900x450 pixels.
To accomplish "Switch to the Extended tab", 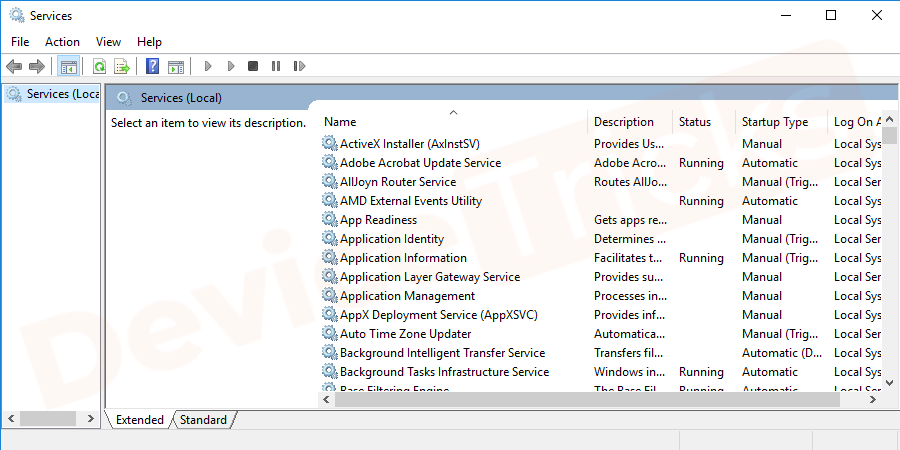I will (x=139, y=420).
